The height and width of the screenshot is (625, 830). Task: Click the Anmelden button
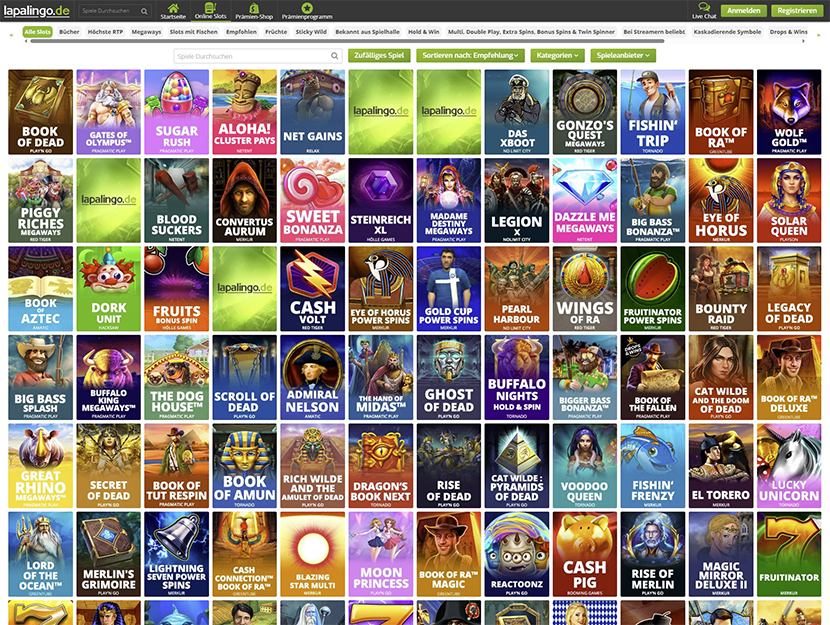[x=743, y=11]
